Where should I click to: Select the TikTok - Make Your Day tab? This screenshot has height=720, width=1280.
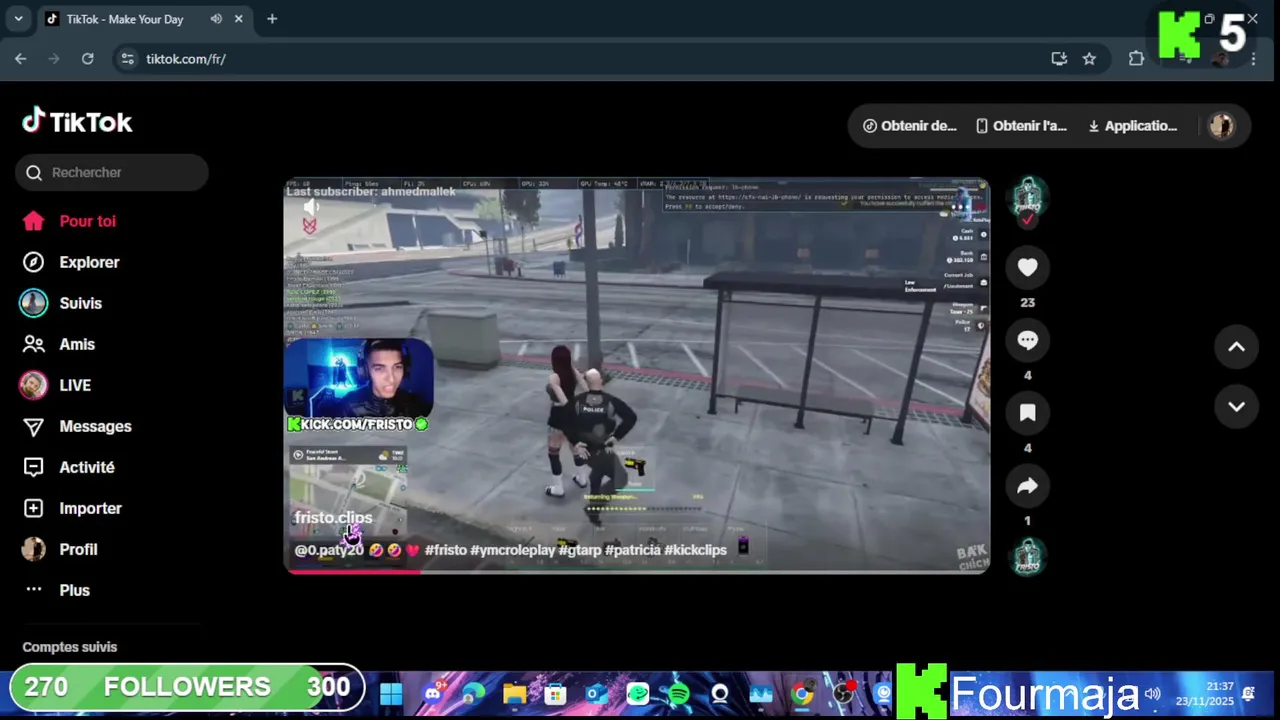point(144,19)
